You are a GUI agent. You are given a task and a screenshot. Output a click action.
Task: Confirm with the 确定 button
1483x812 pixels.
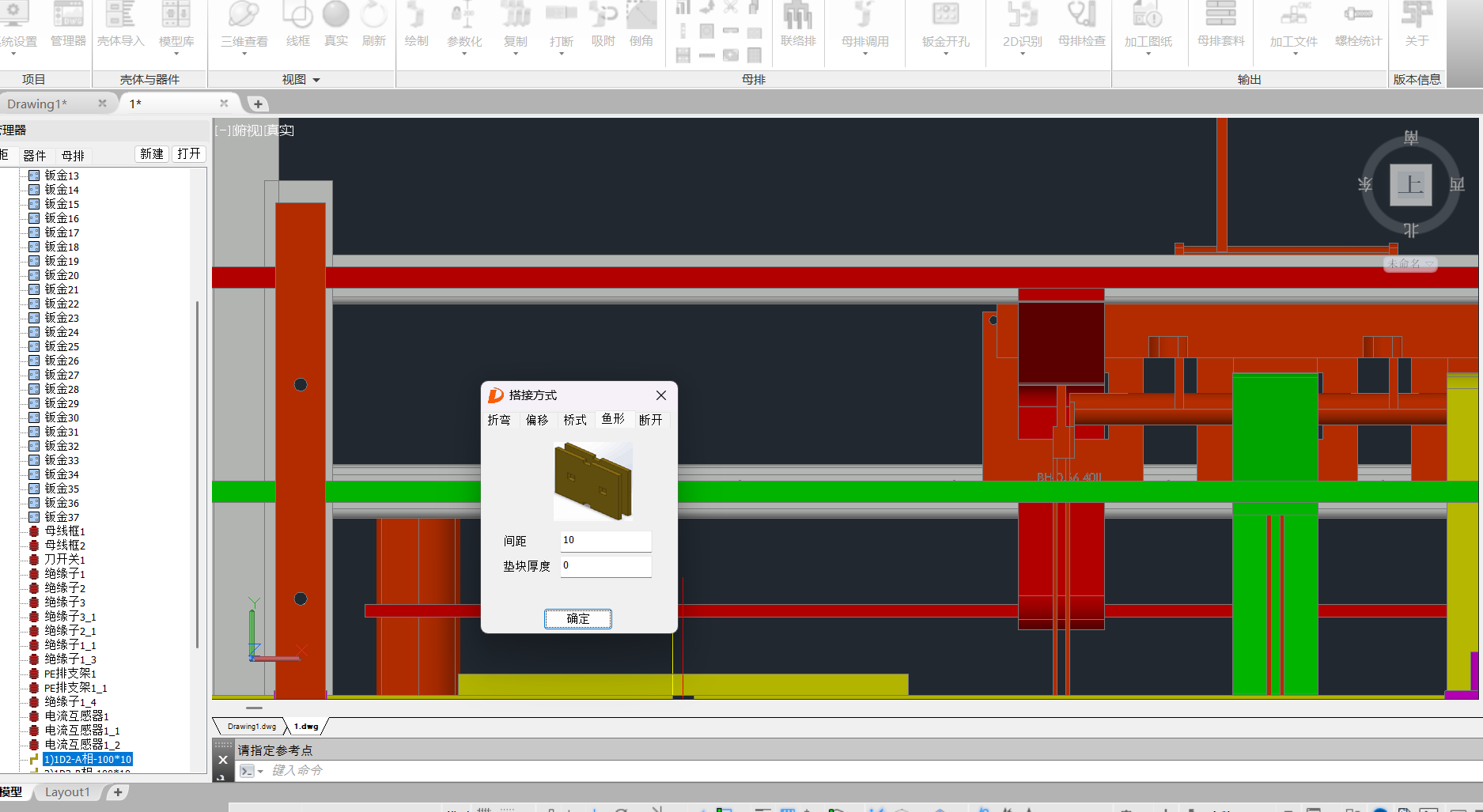578,618
